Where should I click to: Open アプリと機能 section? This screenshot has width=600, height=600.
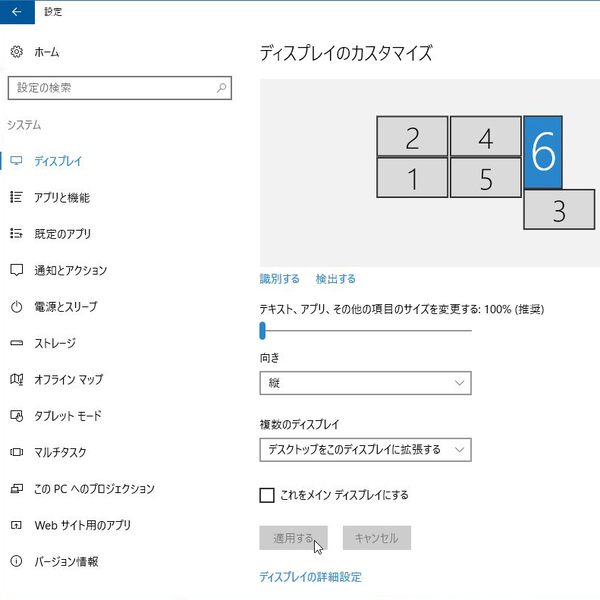click(62, 197)
